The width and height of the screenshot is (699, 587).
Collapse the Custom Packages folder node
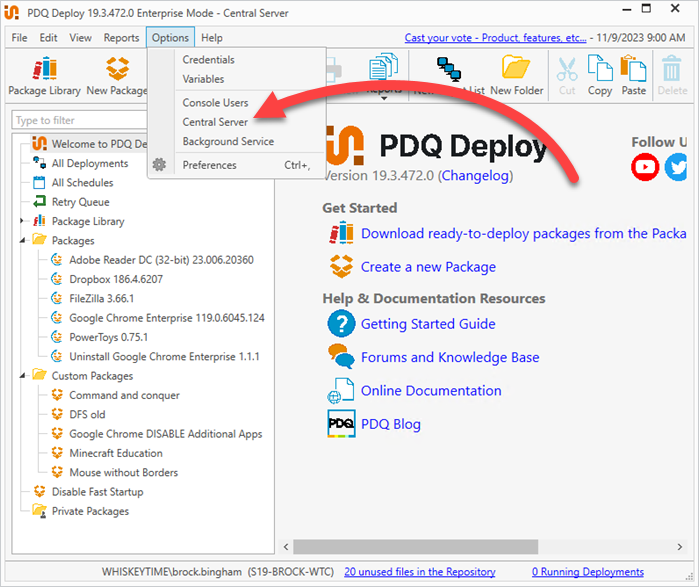pos(22,376)
